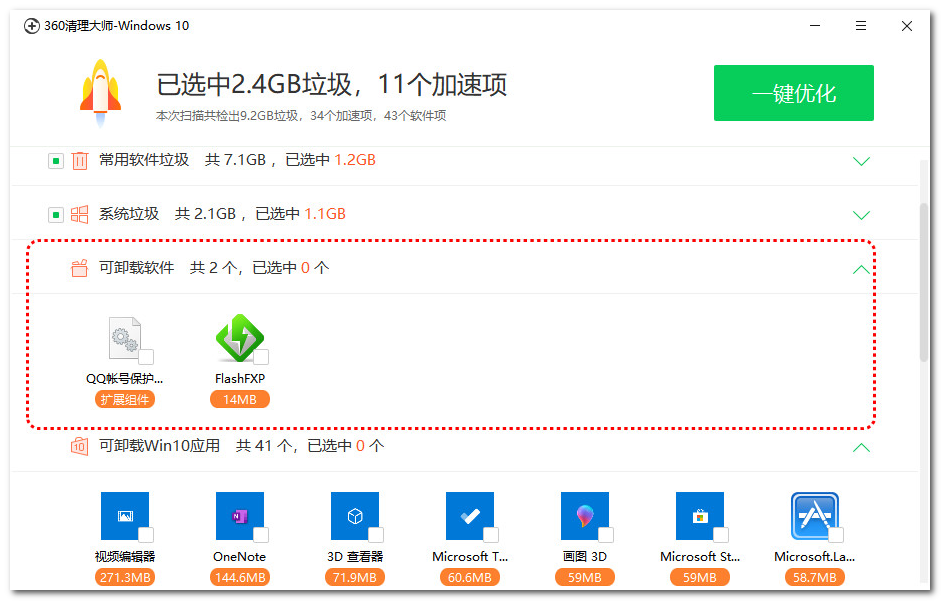Viewport: 941px width, 601px height.
Task: Select the 视频编辑器 app icon
Action: point(125,516)
